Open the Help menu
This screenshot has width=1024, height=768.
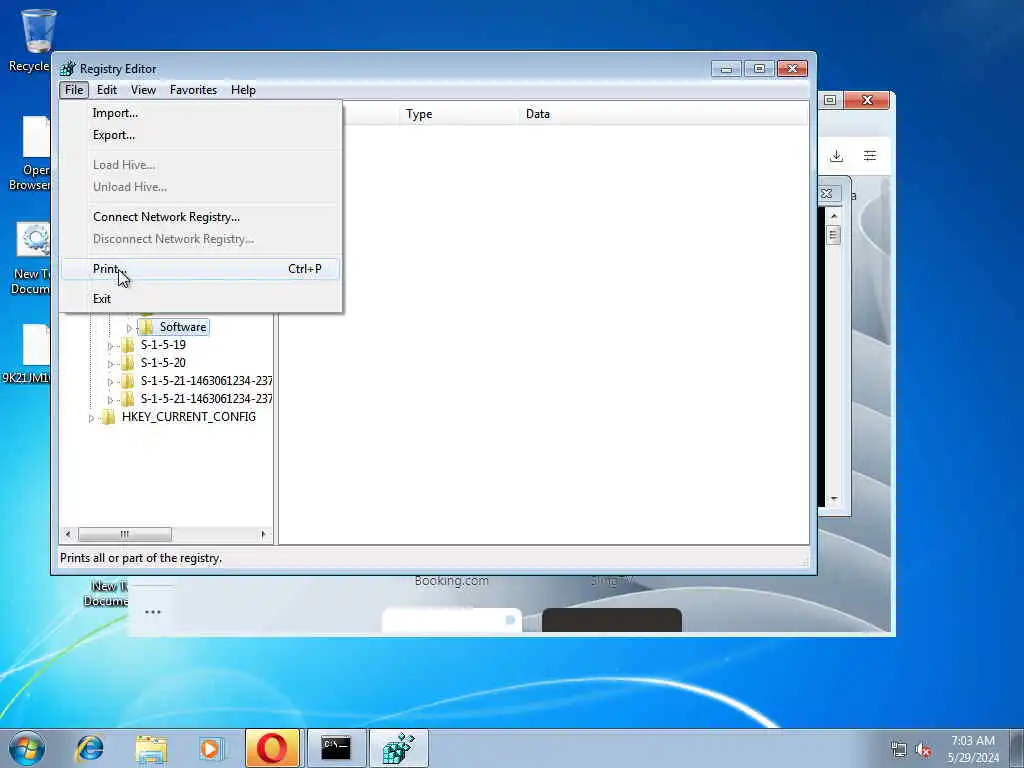tap(243, 89)
